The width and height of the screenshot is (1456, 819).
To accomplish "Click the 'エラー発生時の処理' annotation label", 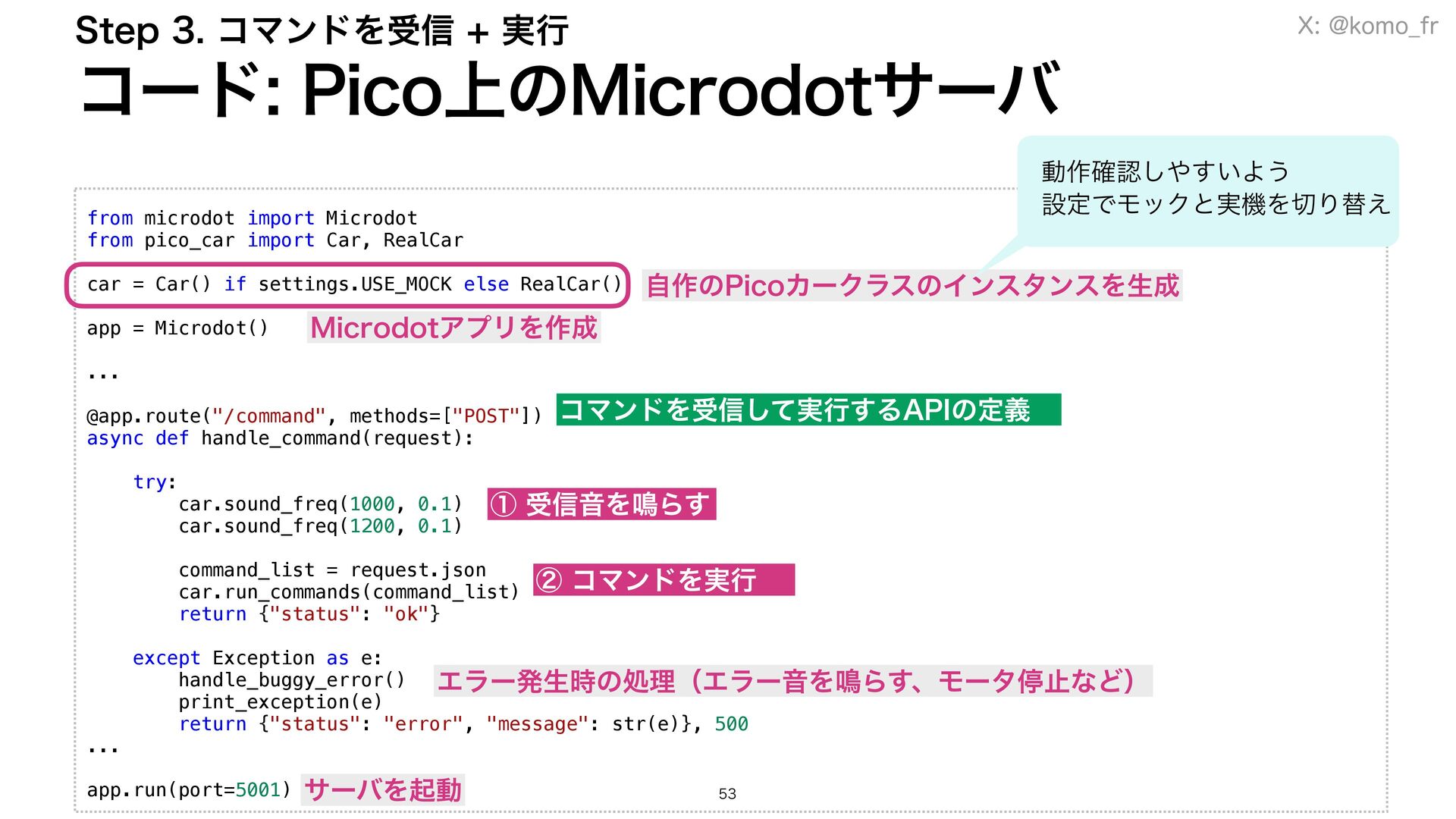I will [792, 681].
